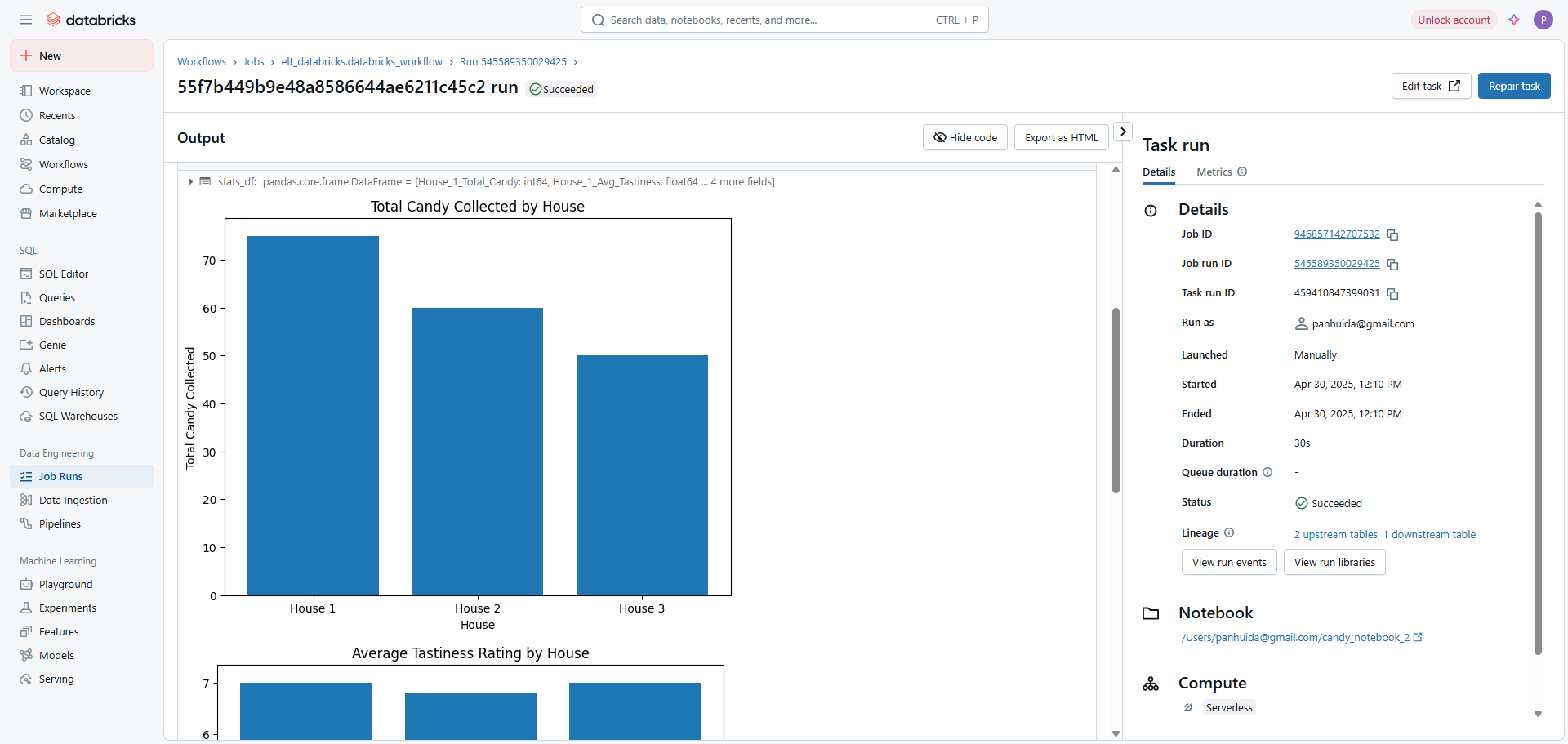This screenshot has width=1568, height=744.
Task: Open Dashboards from the sidebar
Action: pos(82,321)
